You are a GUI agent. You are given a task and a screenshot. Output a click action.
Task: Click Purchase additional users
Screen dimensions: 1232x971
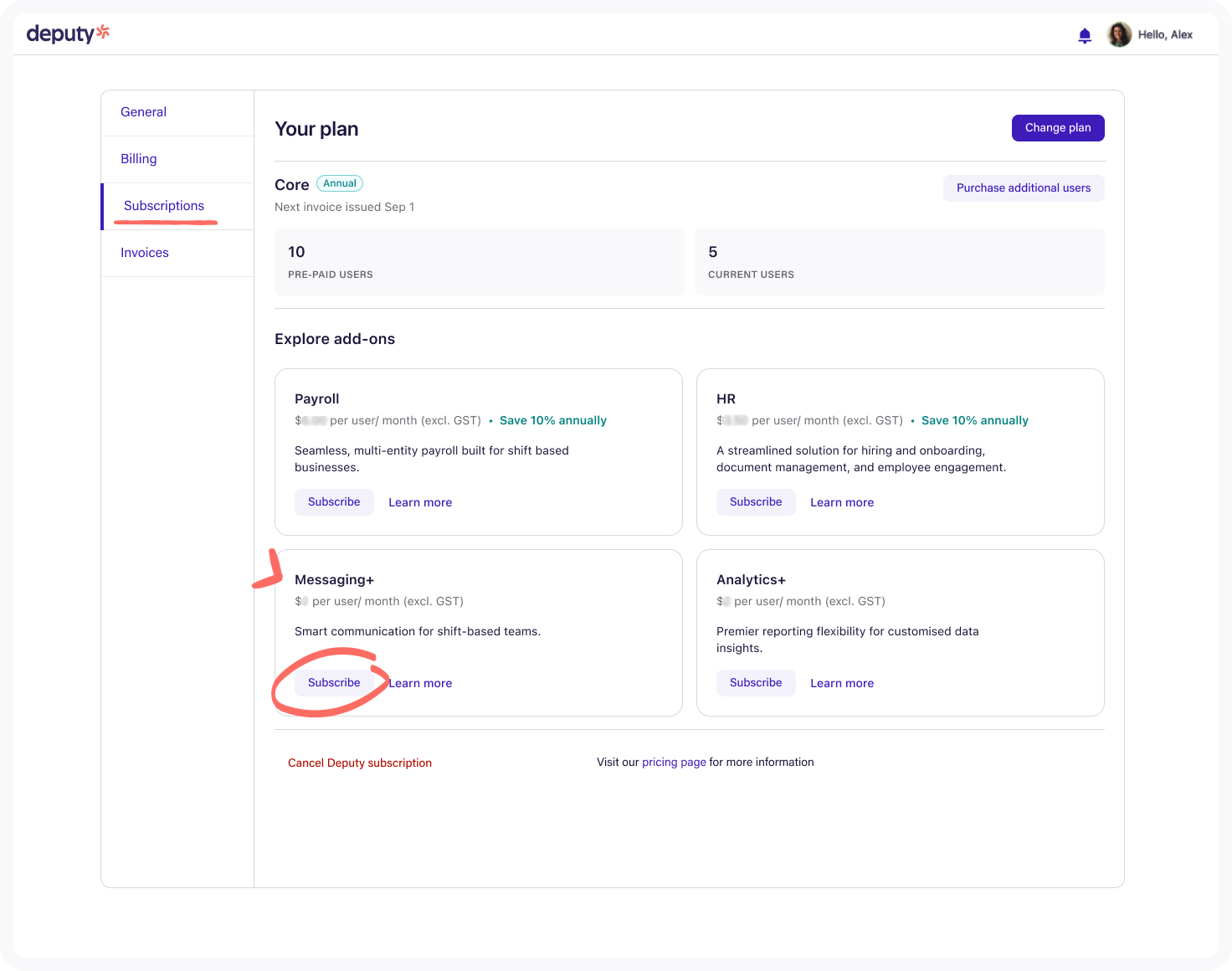point(1023,188)
